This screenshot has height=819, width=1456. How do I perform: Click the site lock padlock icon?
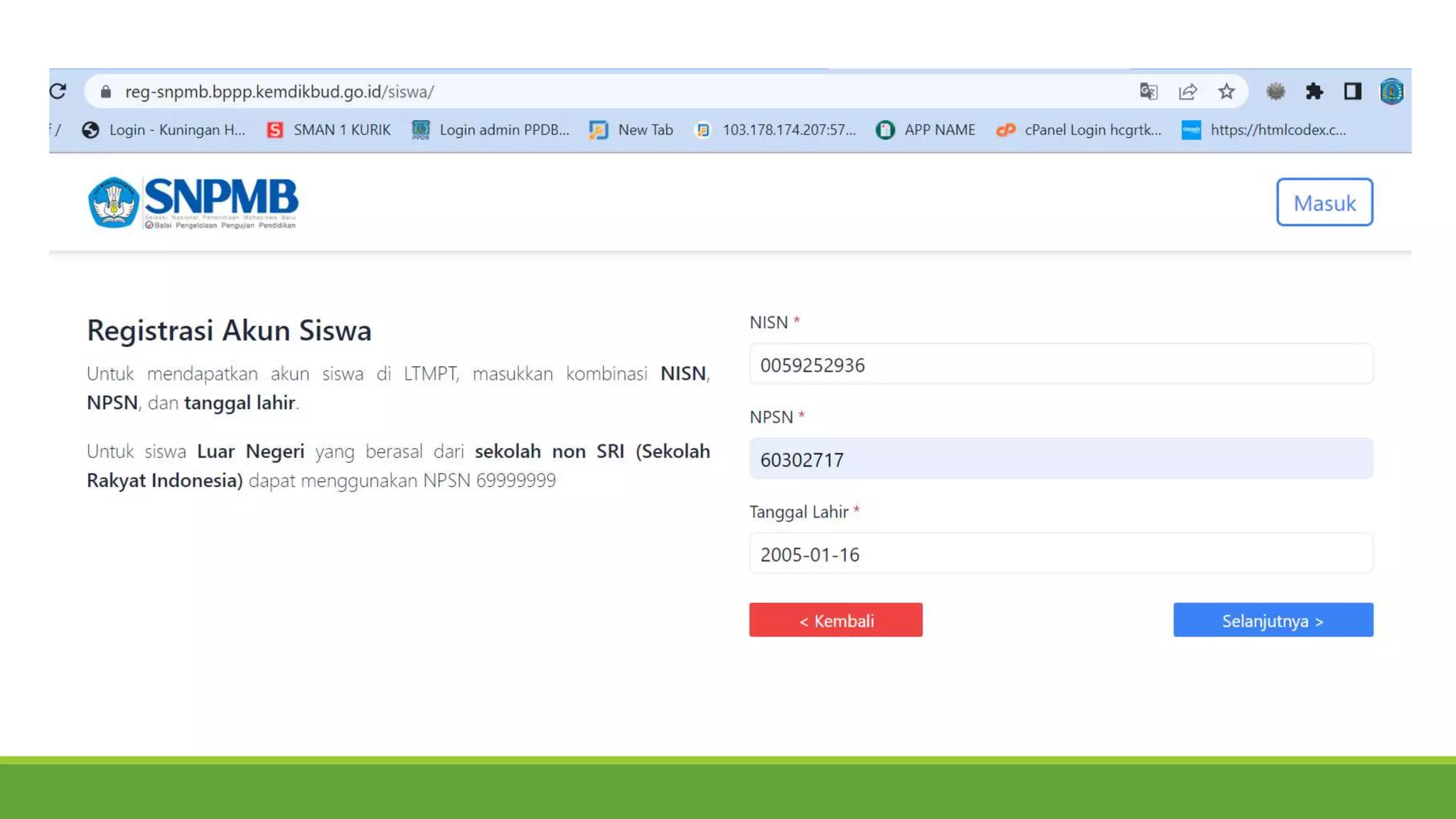[x=106, y=92]
